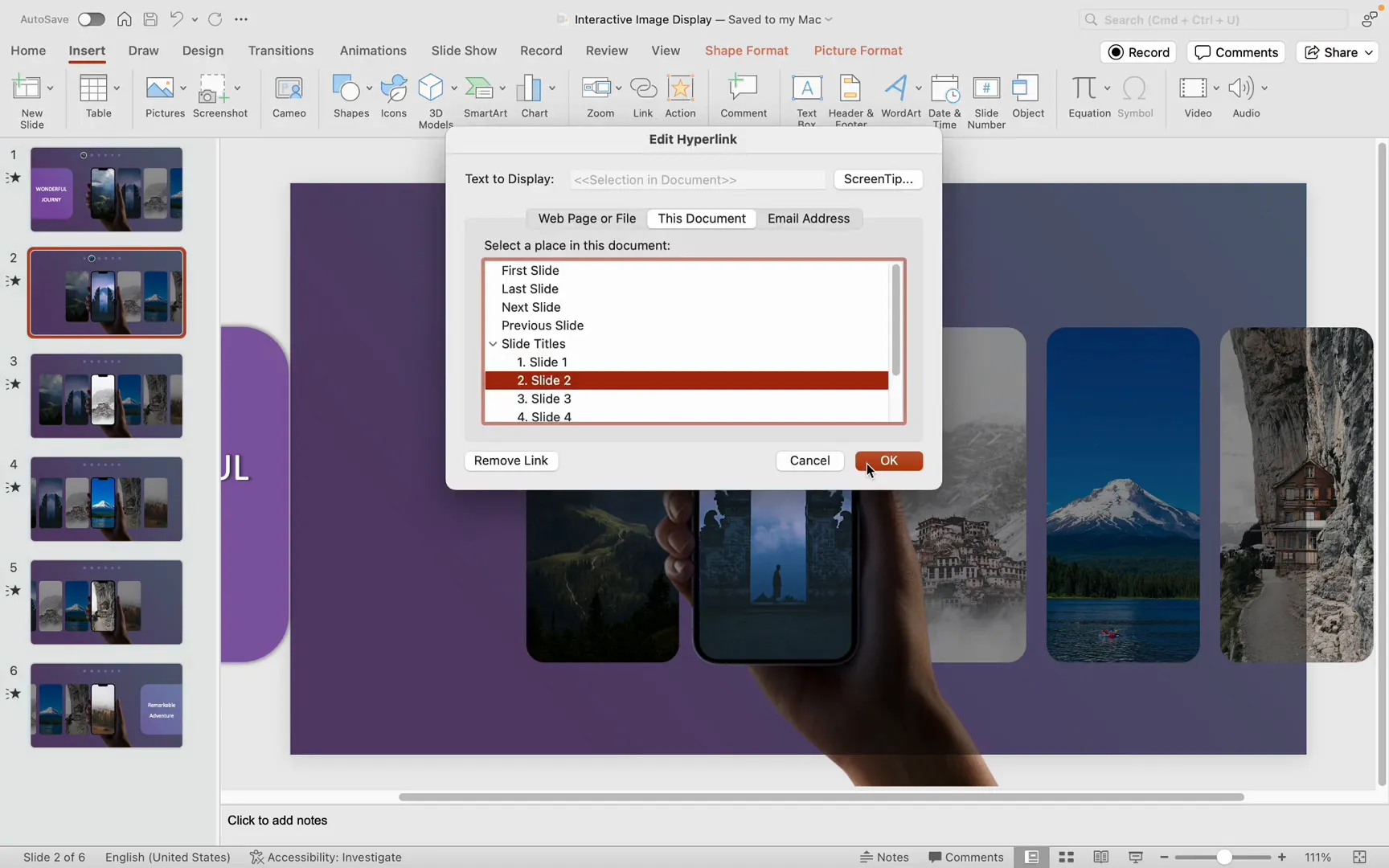The image size is (1389, 868).
Task: Open the Pictures insert tool
Action: [x=160, y=88]
